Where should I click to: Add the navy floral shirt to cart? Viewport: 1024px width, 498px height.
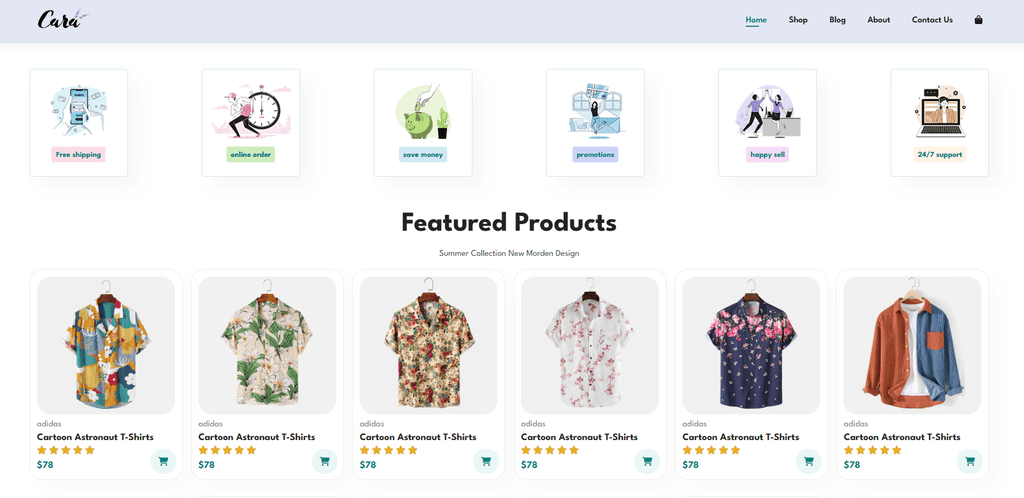[x=808, y=461]
